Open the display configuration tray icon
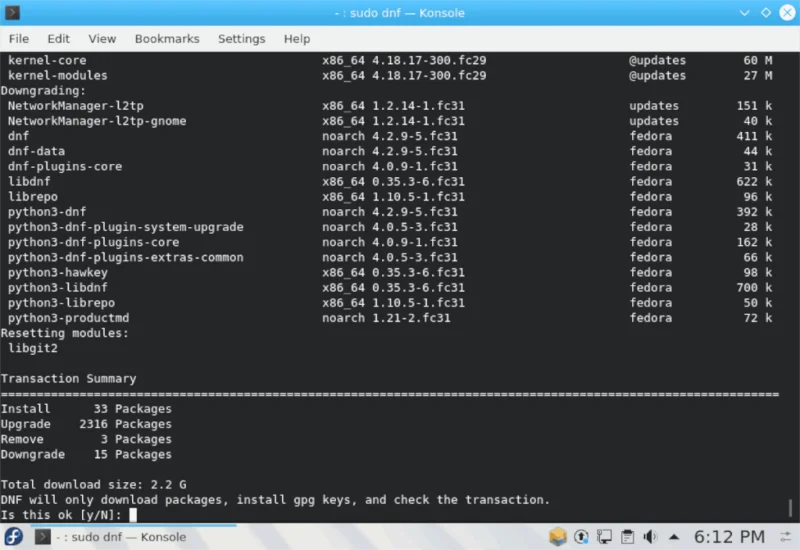Screen dimensions: 800x550 click(605, 537)
